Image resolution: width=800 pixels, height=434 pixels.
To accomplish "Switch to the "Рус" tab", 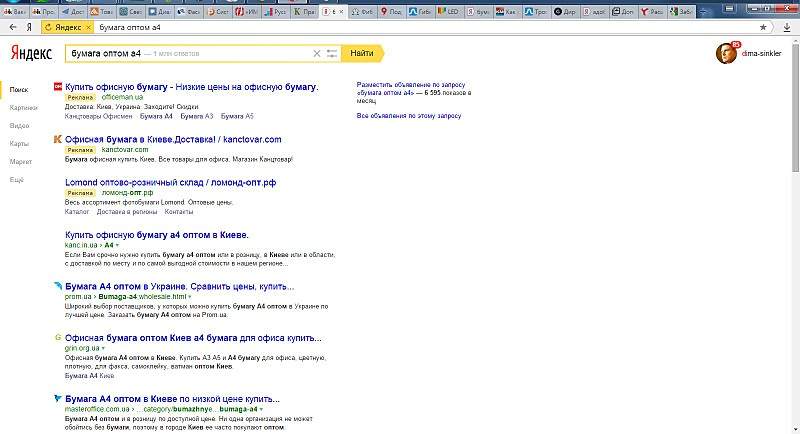I will coord(275,11).
